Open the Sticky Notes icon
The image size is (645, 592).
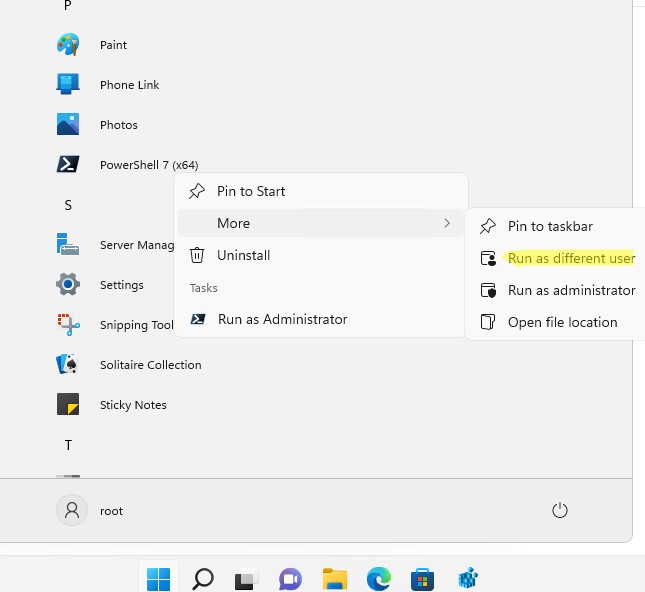(x=68, y=404)
